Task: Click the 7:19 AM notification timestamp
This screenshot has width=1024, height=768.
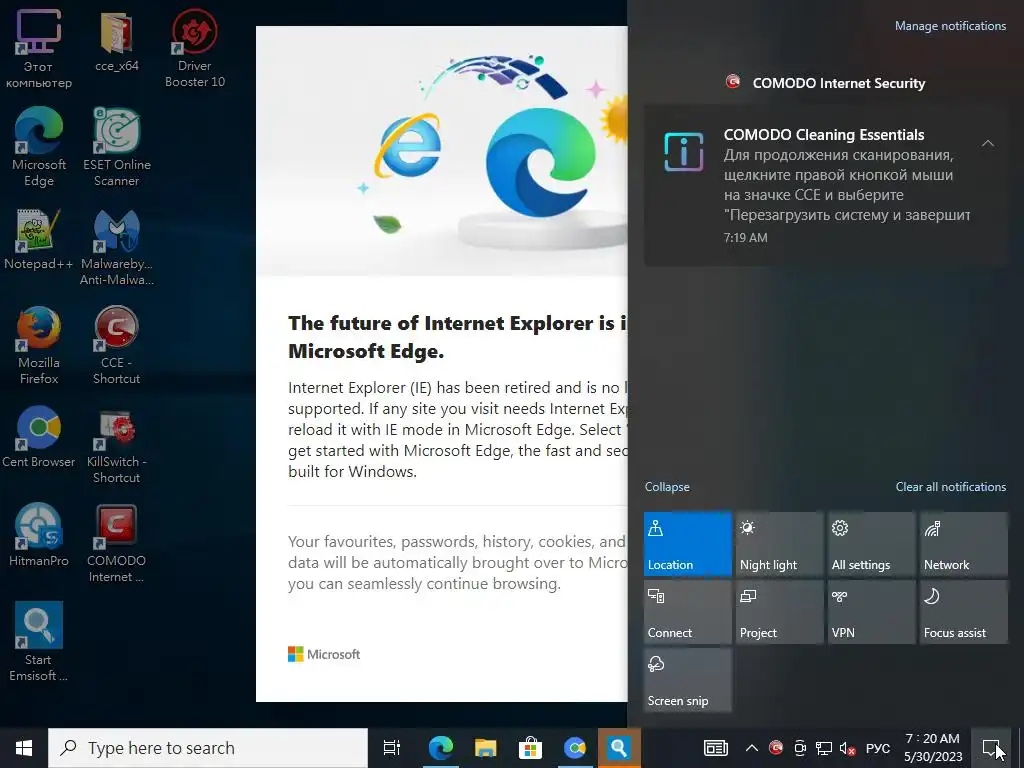Action: click(x=745, y=238)
